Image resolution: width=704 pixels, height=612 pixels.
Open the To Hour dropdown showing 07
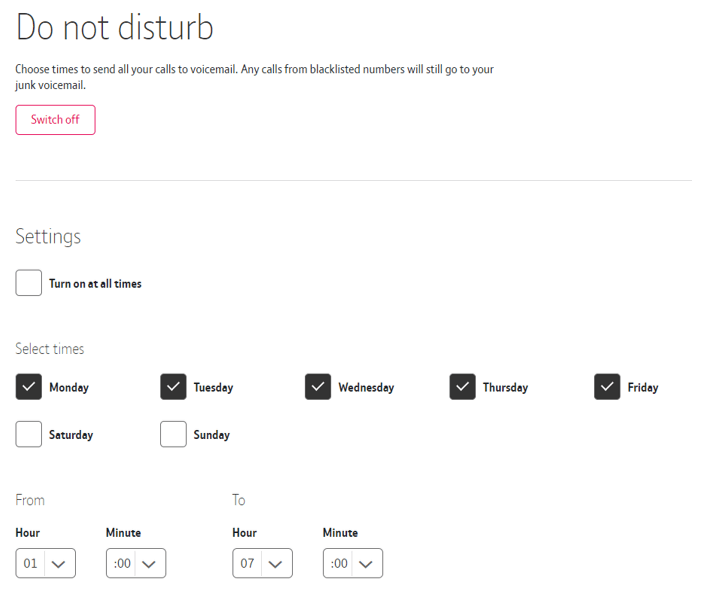coord(262,563)
